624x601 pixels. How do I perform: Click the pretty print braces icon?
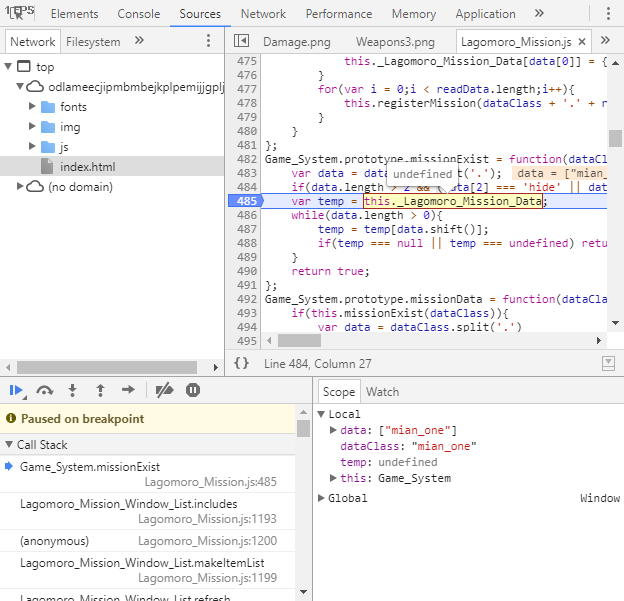[241, 363]
